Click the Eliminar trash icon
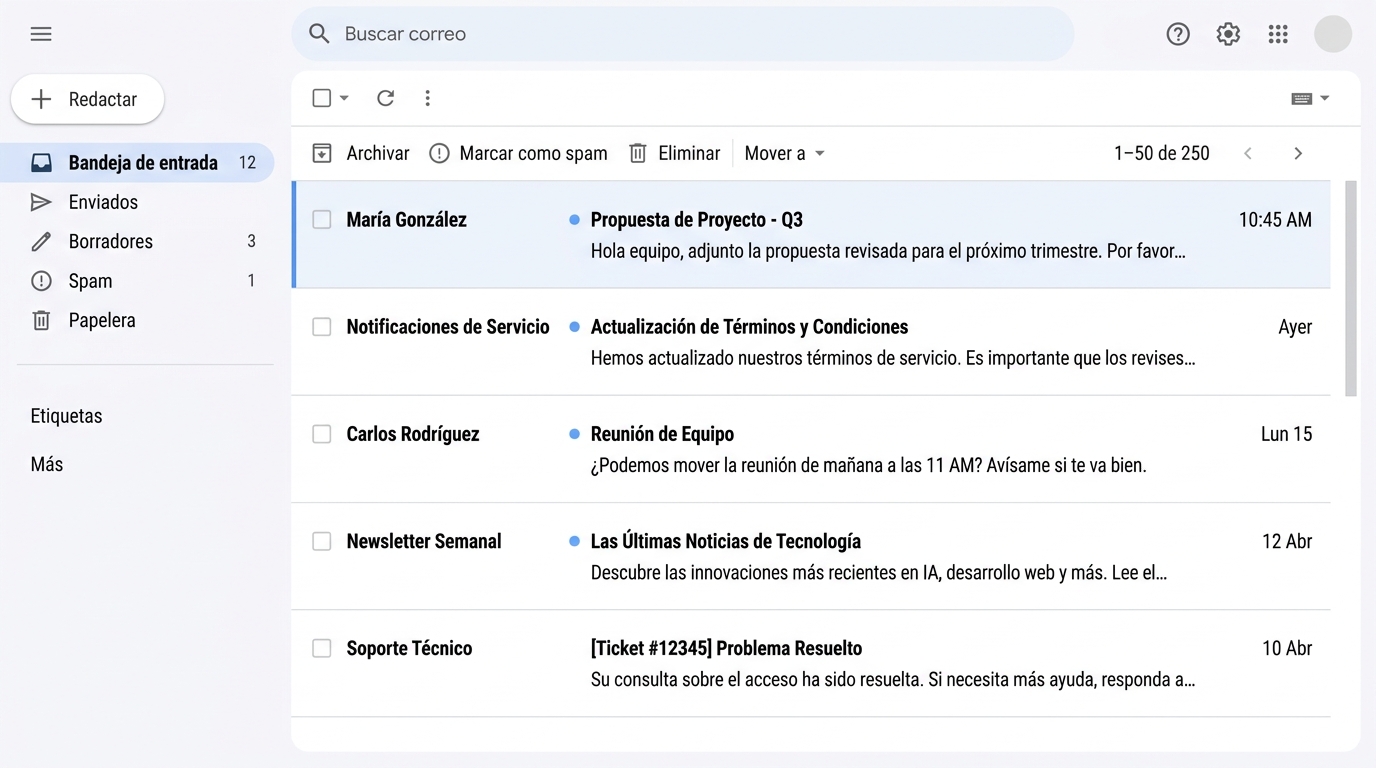The height and width of the screenshot is (768, 1376). [638, 153]
